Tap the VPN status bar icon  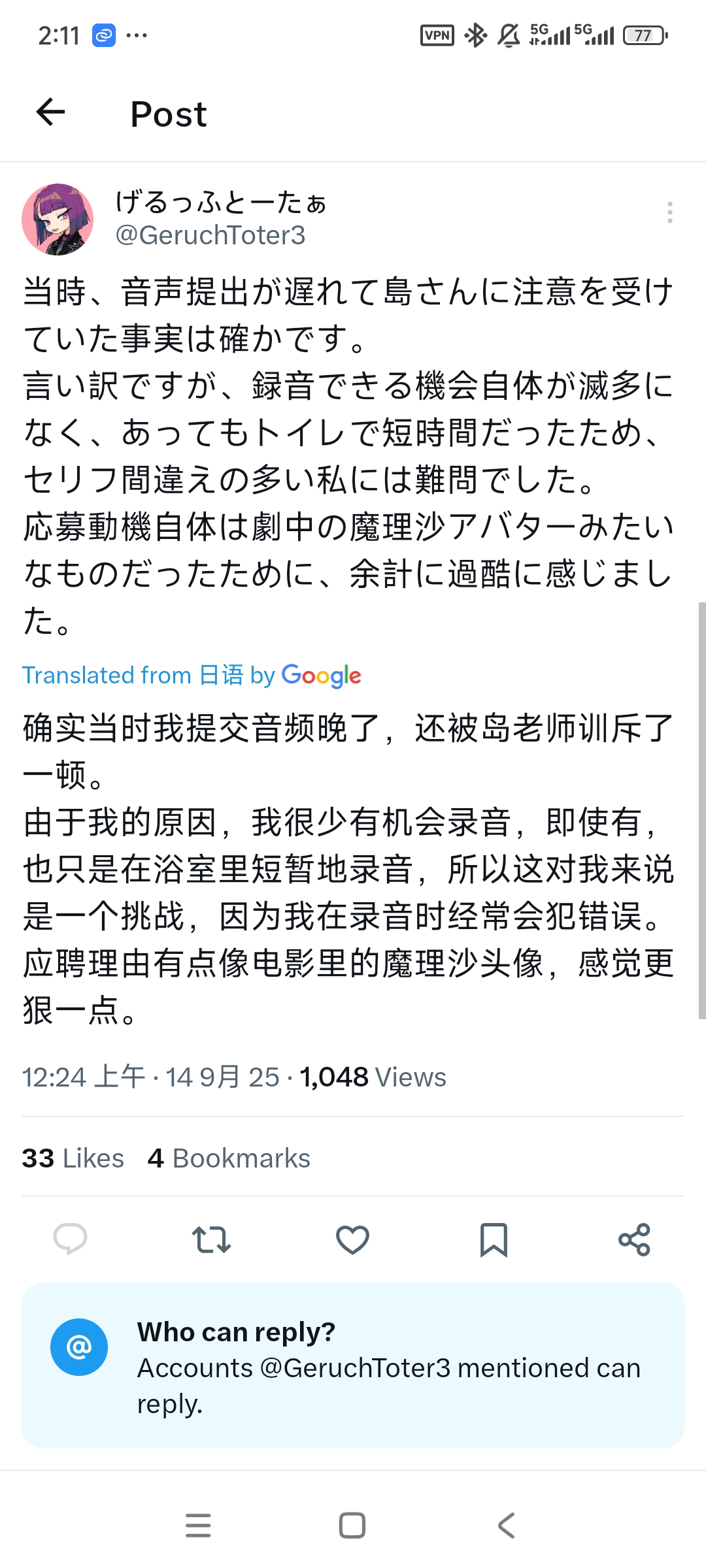click(437, 35)
